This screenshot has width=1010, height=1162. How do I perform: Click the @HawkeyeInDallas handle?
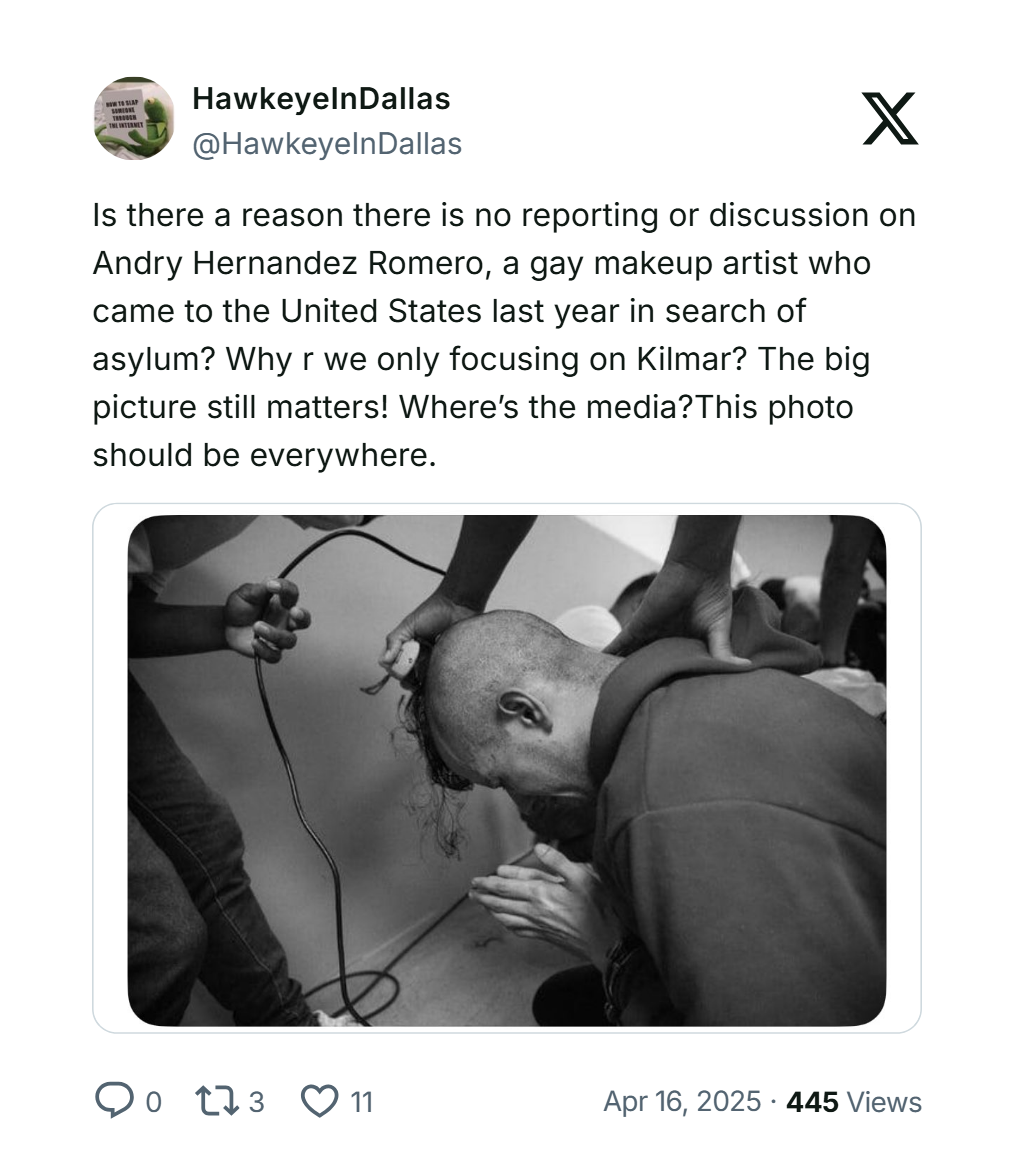326,144
